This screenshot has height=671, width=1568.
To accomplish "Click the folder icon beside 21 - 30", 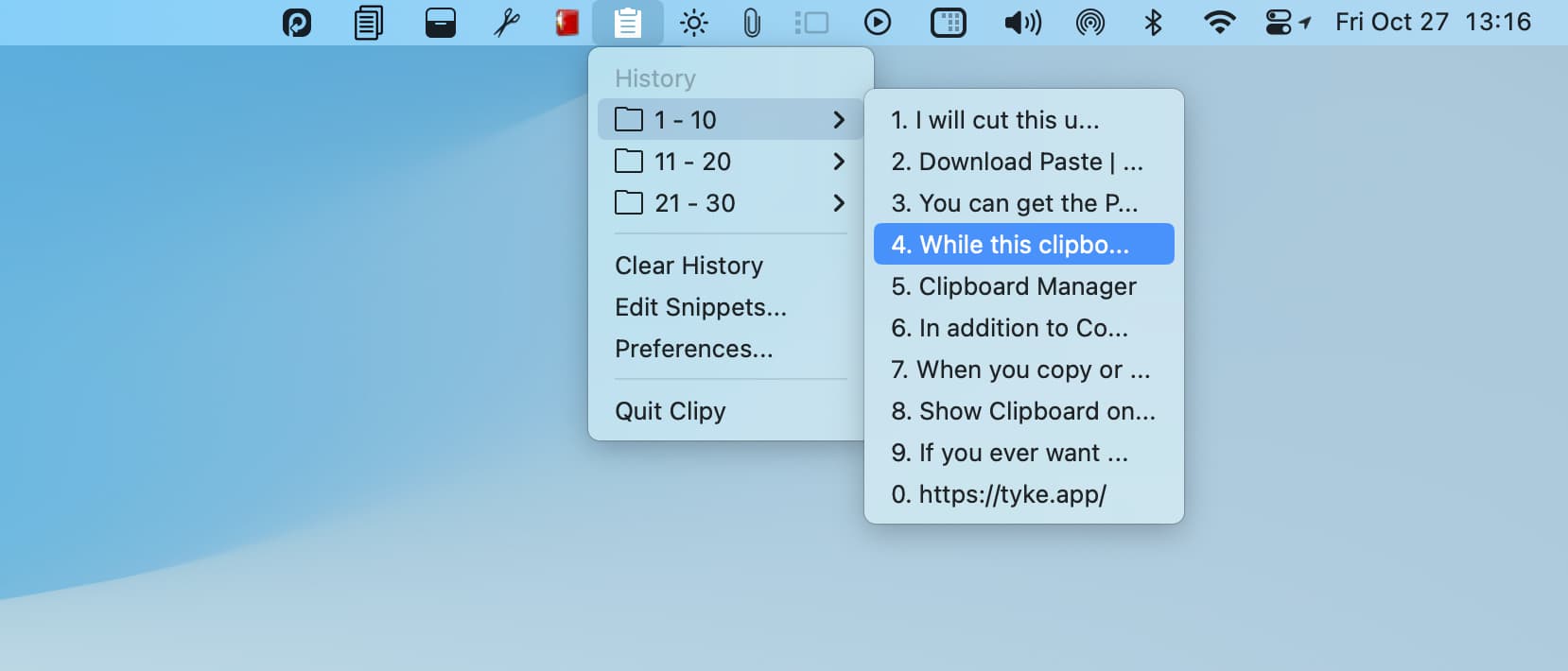I will pos(629,202).
